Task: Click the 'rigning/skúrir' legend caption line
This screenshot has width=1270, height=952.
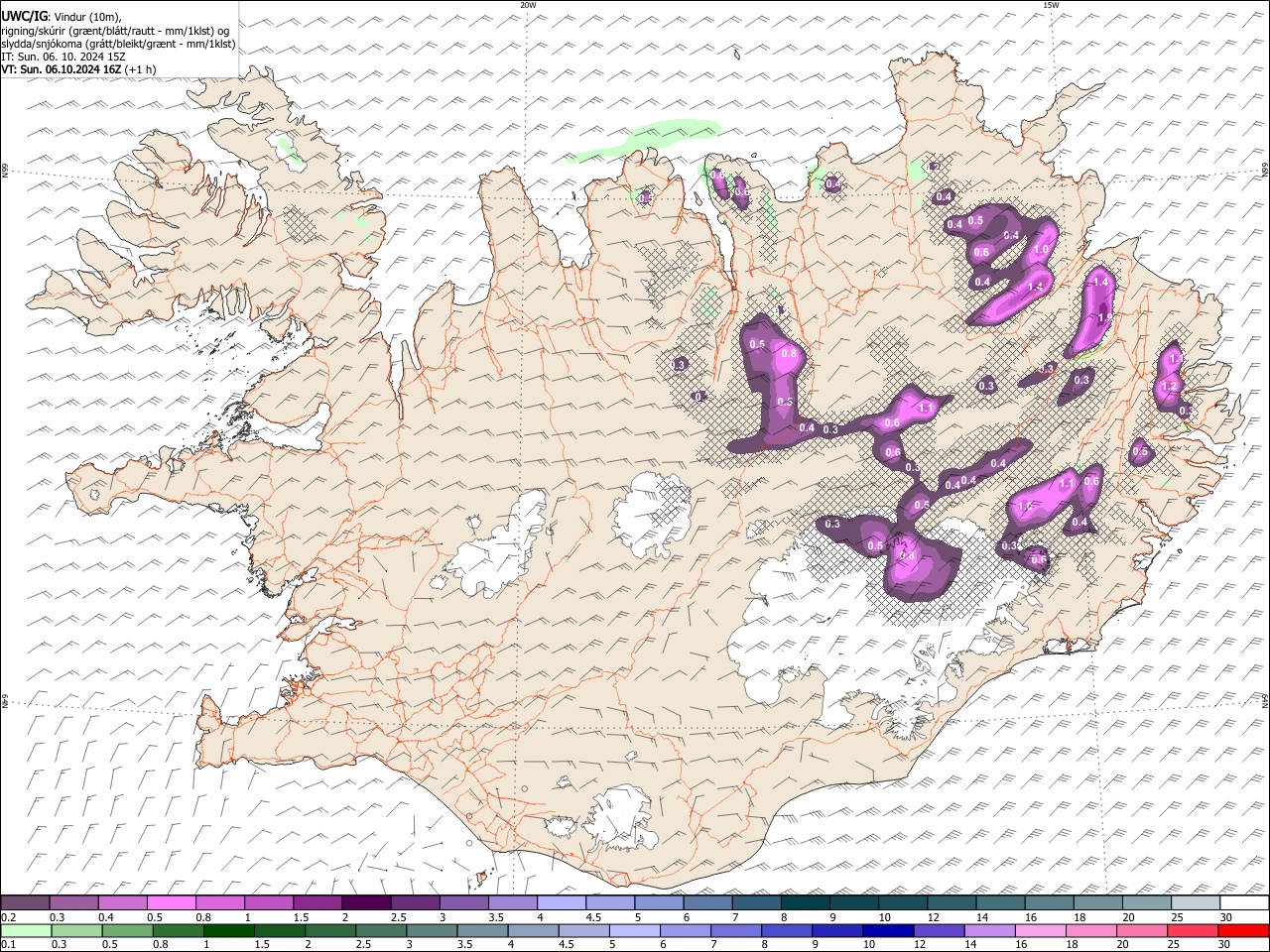Action: [x=116, y=30]
